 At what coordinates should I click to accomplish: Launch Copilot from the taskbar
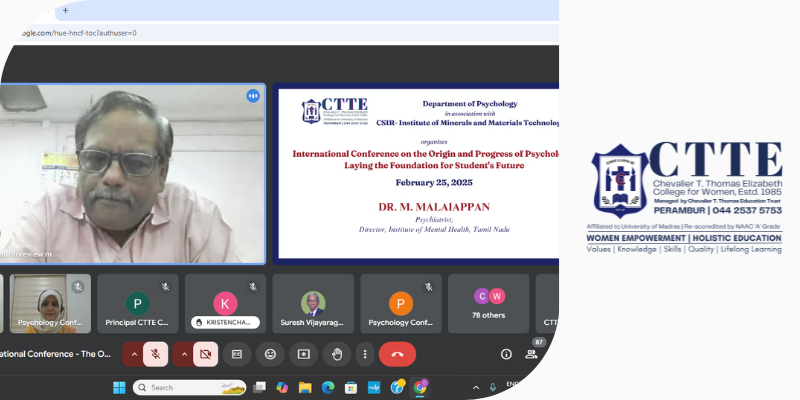coord(282,388)
